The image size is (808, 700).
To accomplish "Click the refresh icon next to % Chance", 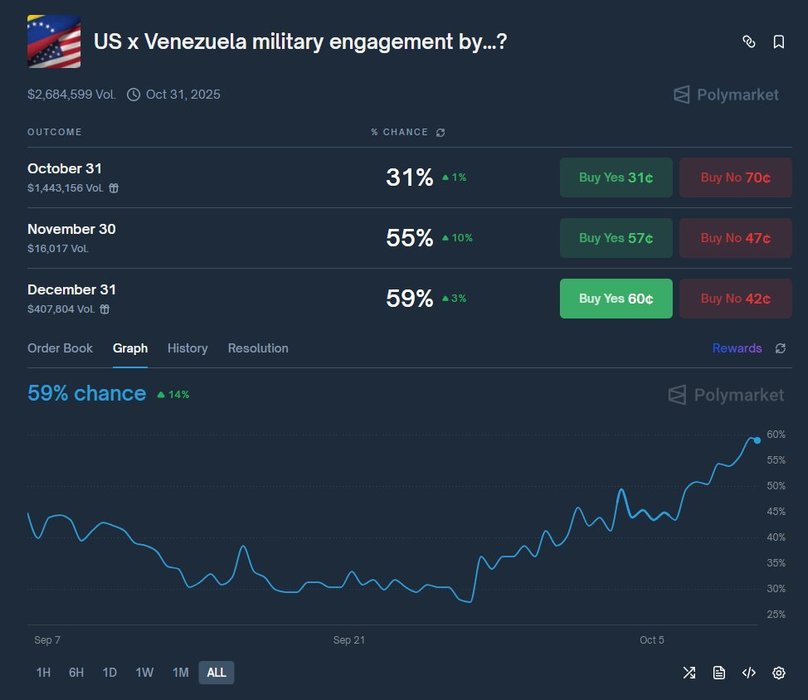I will tap(440, 132).
